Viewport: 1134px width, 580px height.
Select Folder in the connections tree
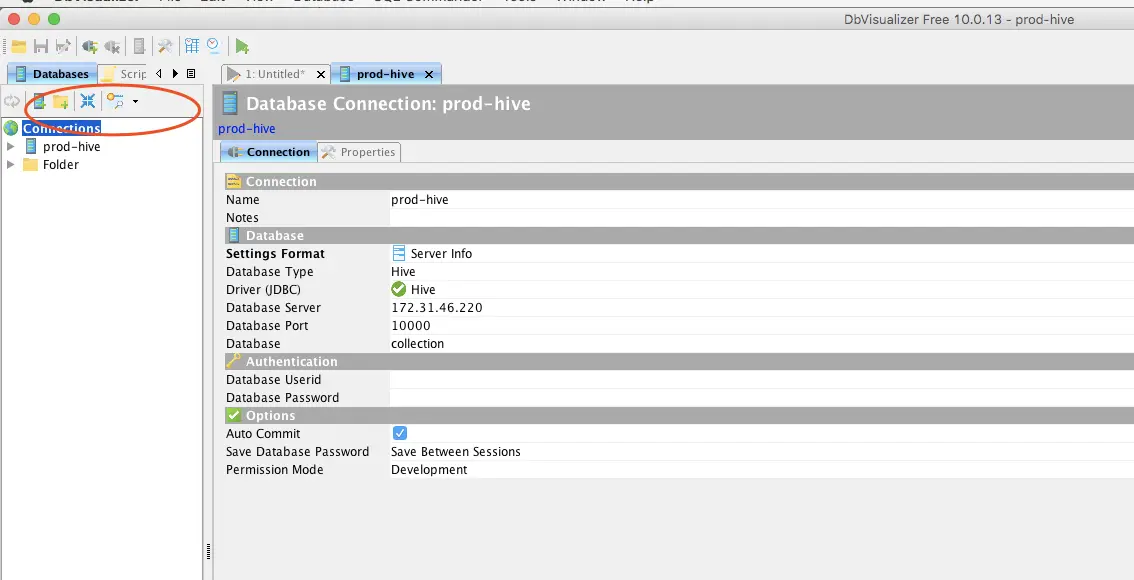click(61, 164)
